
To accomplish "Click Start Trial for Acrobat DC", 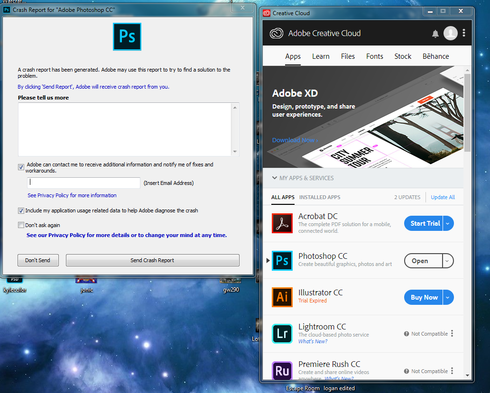I will 423,223.
